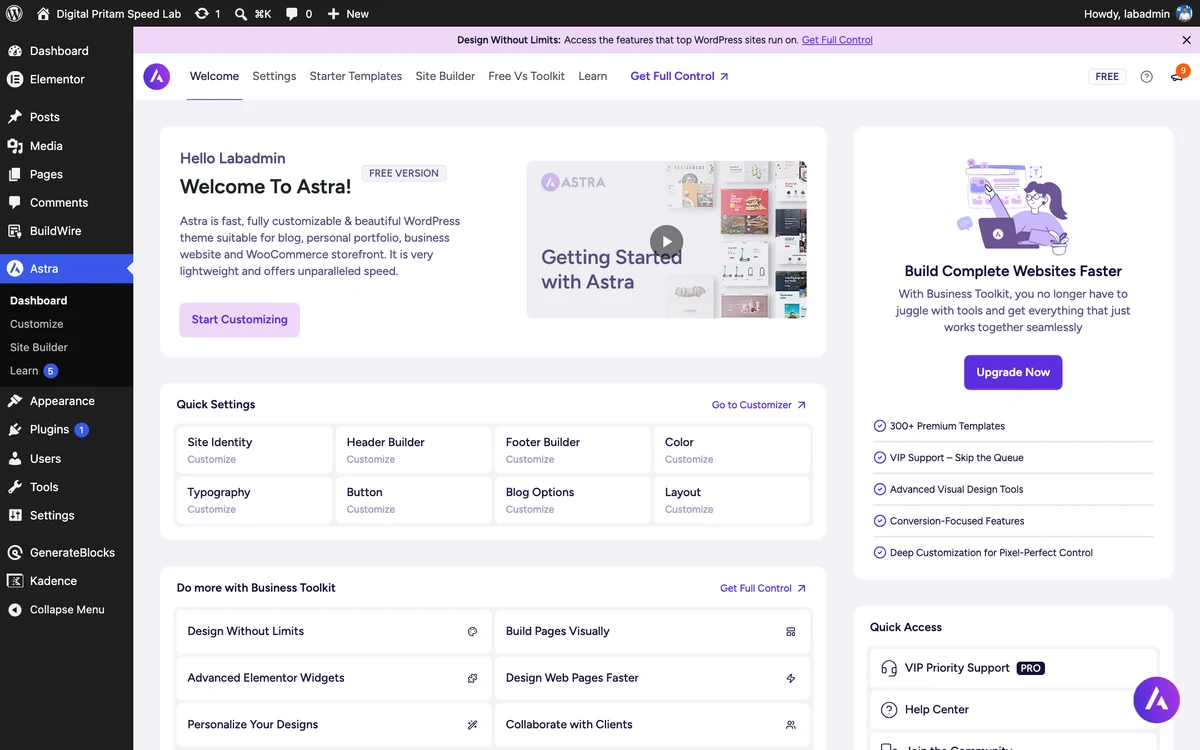Click the Upgrade Now button
Viewport: 1200px width, 750px height.
(x=1013, y=372)
